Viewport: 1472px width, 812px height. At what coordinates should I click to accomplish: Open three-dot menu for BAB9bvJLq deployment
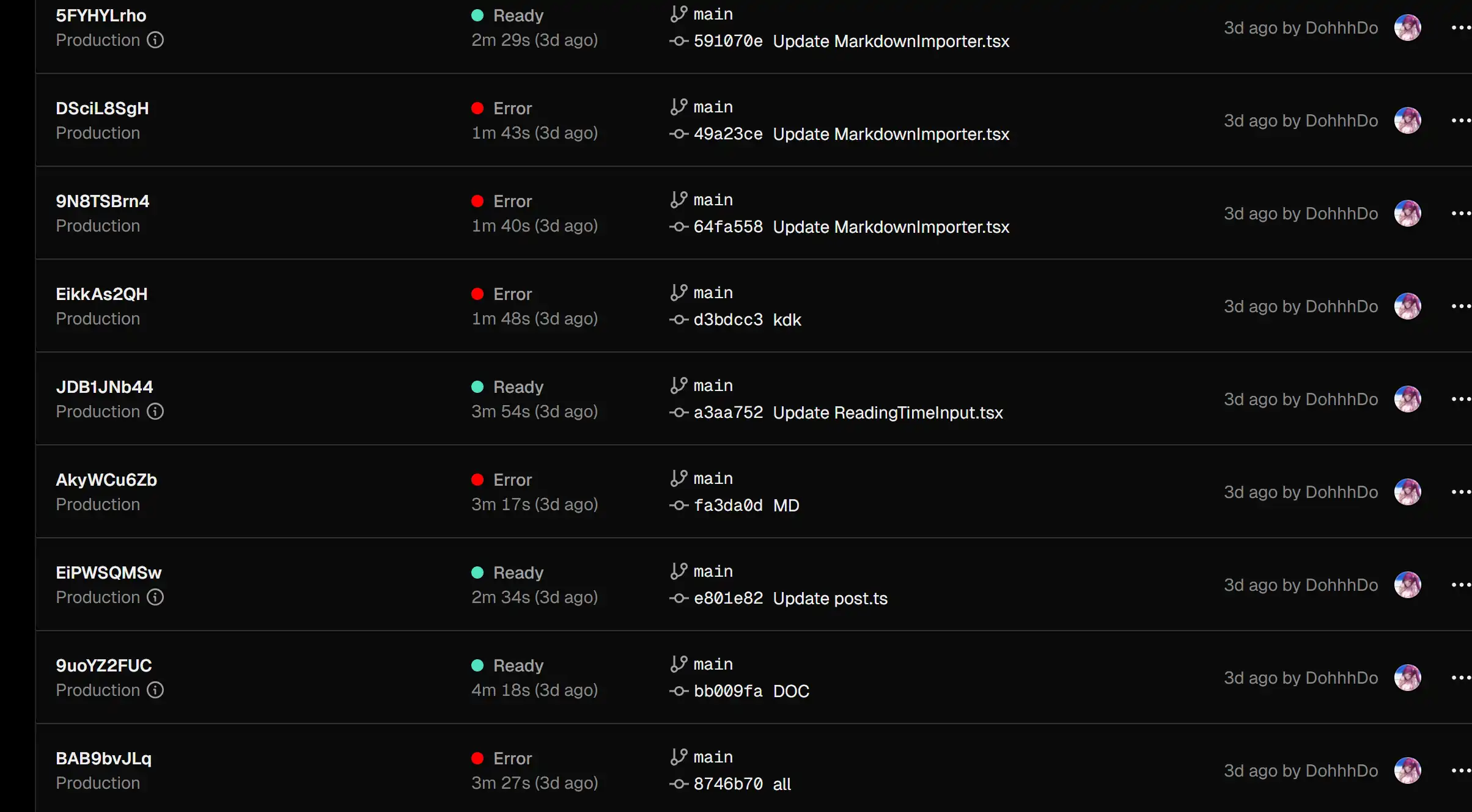point(1460,770)
